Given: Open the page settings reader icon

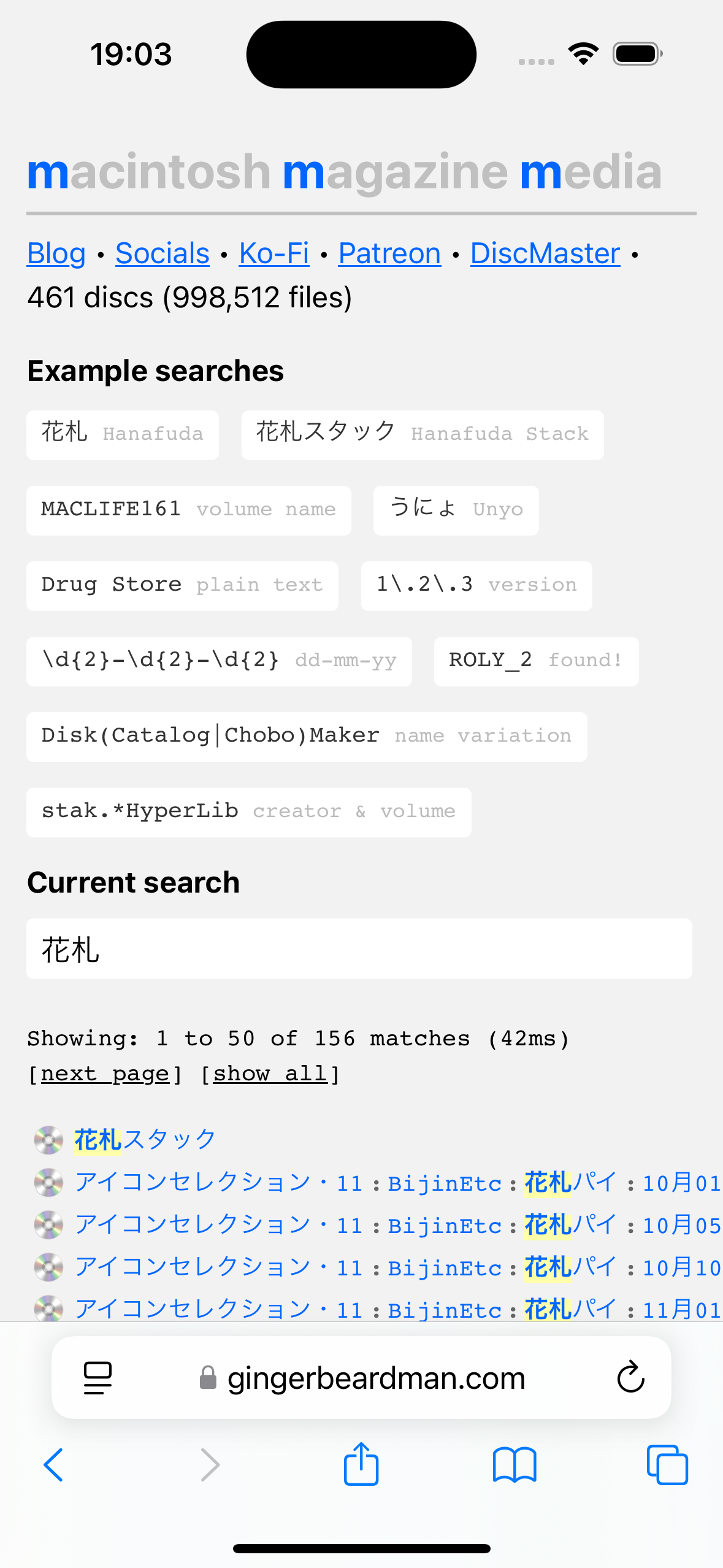Looking at the screenshot, I should (98, 1378).
